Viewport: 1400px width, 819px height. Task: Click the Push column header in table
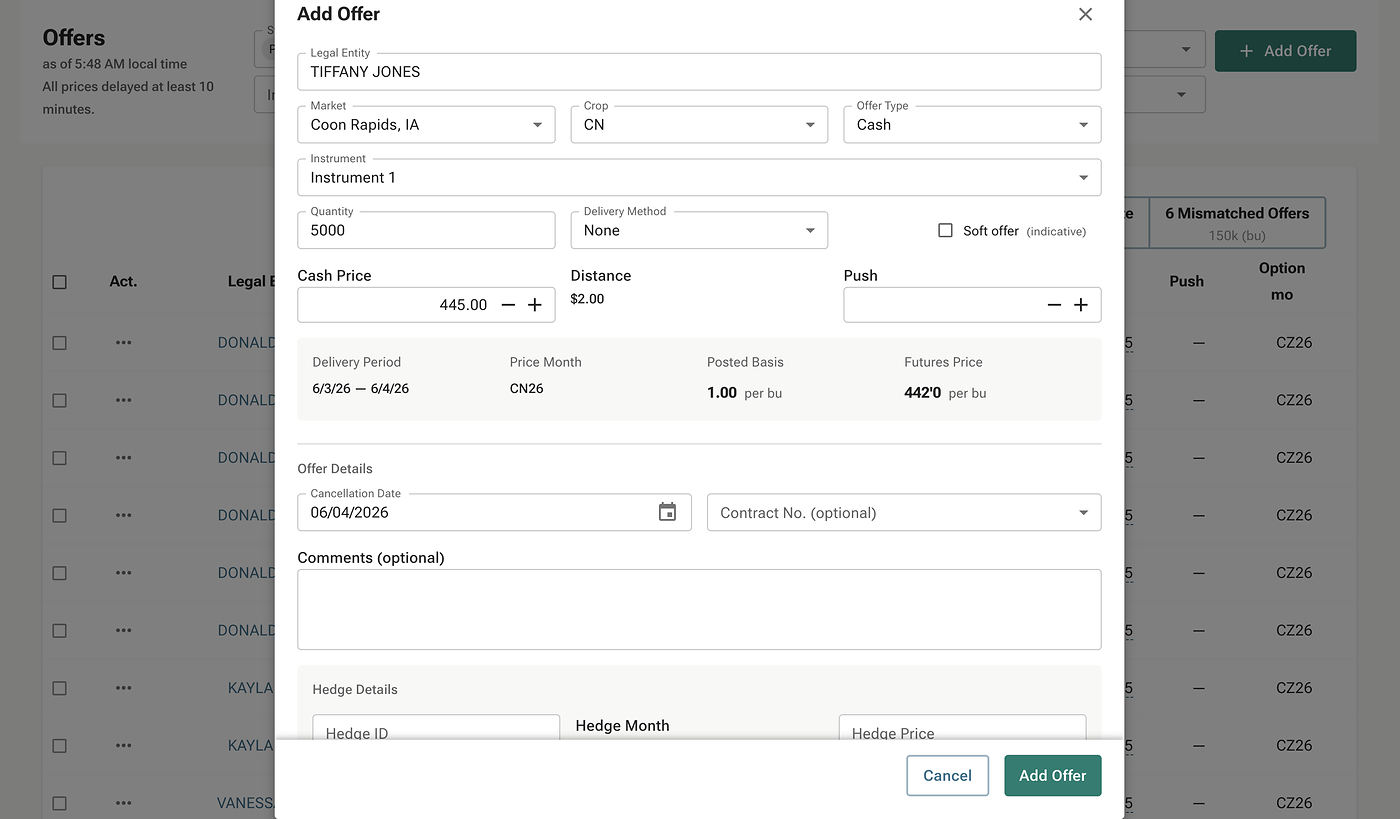click(1186, 281)
